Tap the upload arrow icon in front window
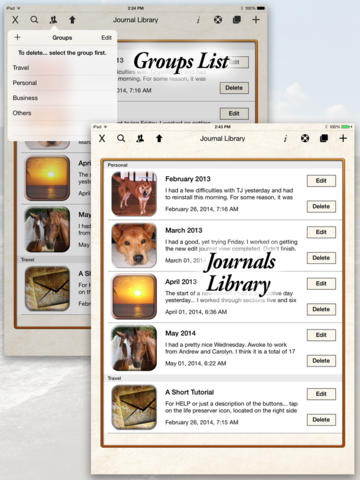360x480 pixels. coord(159,138)
